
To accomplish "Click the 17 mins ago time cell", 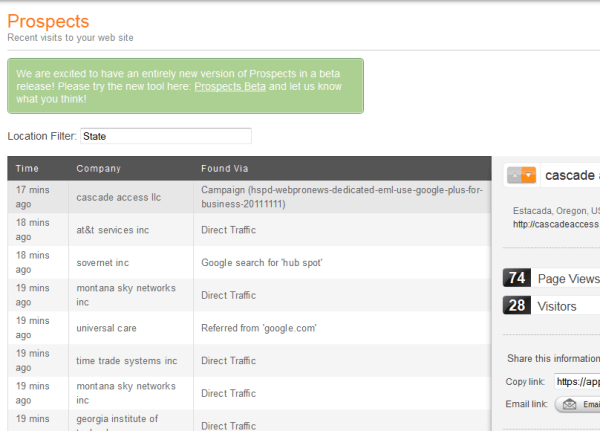I will click(x=38, y=197).
